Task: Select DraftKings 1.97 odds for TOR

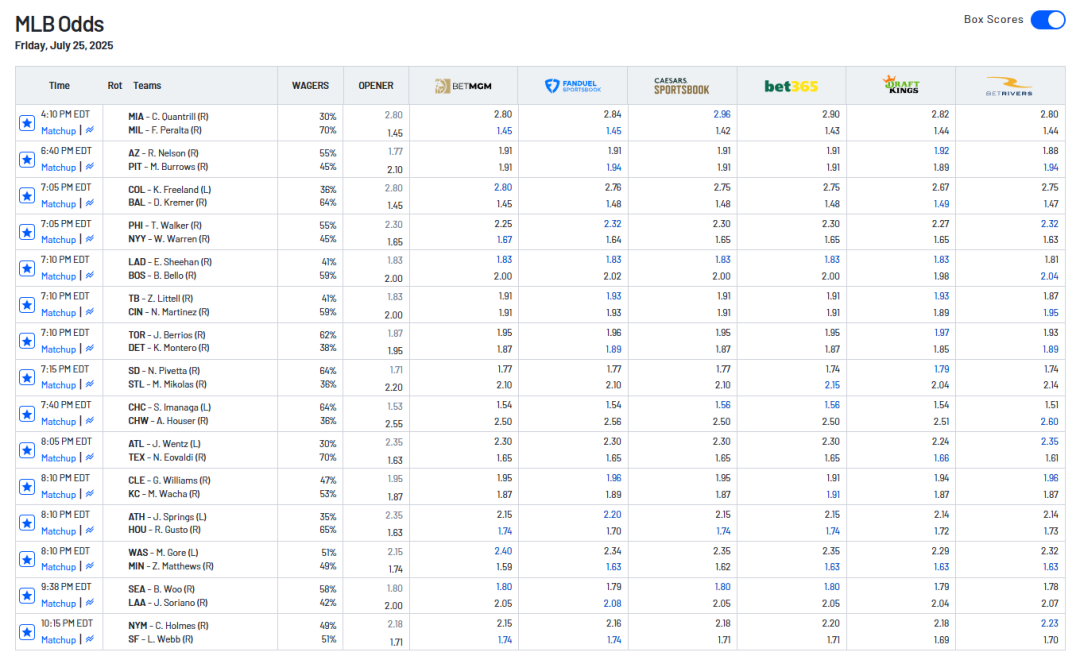Action: click(941, 333)
